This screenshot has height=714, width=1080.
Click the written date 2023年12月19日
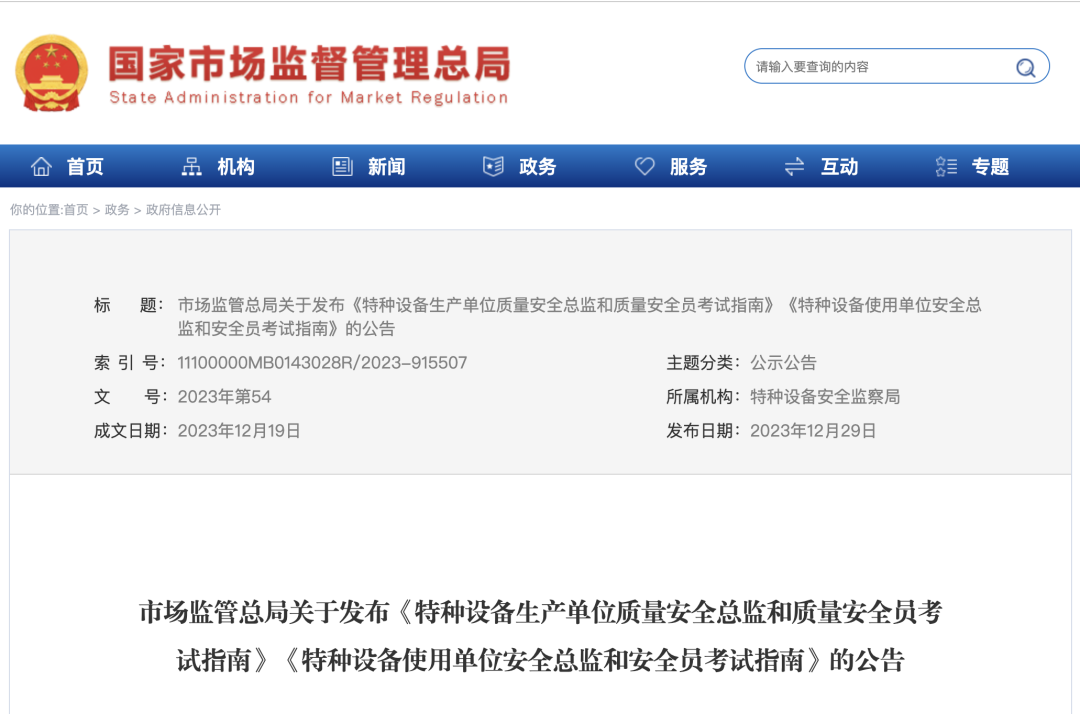coord(239,431)
